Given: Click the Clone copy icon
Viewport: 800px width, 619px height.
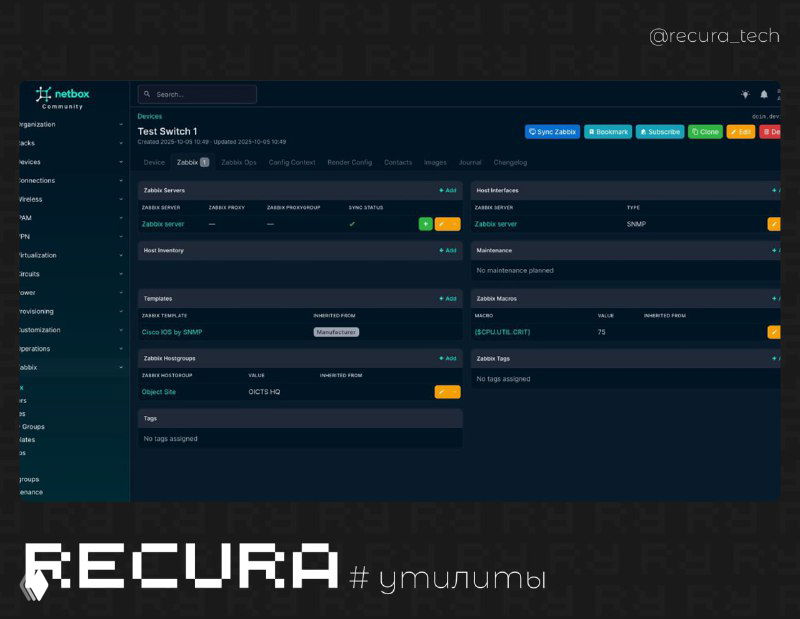Looking at the screenshot, I should point(695,131).
